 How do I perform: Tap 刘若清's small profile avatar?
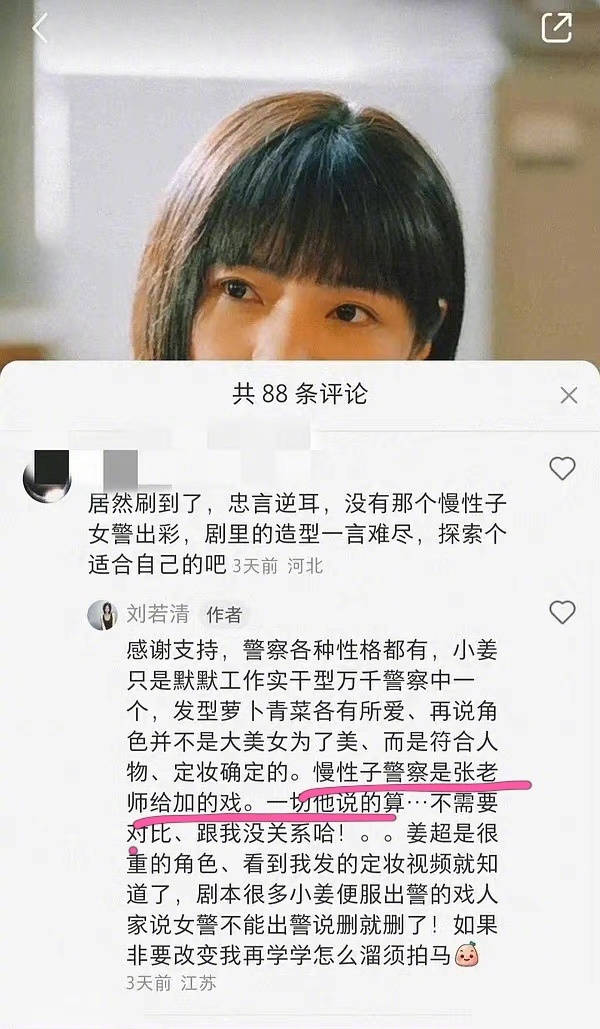pyautogui.click(x=102, y=615)
